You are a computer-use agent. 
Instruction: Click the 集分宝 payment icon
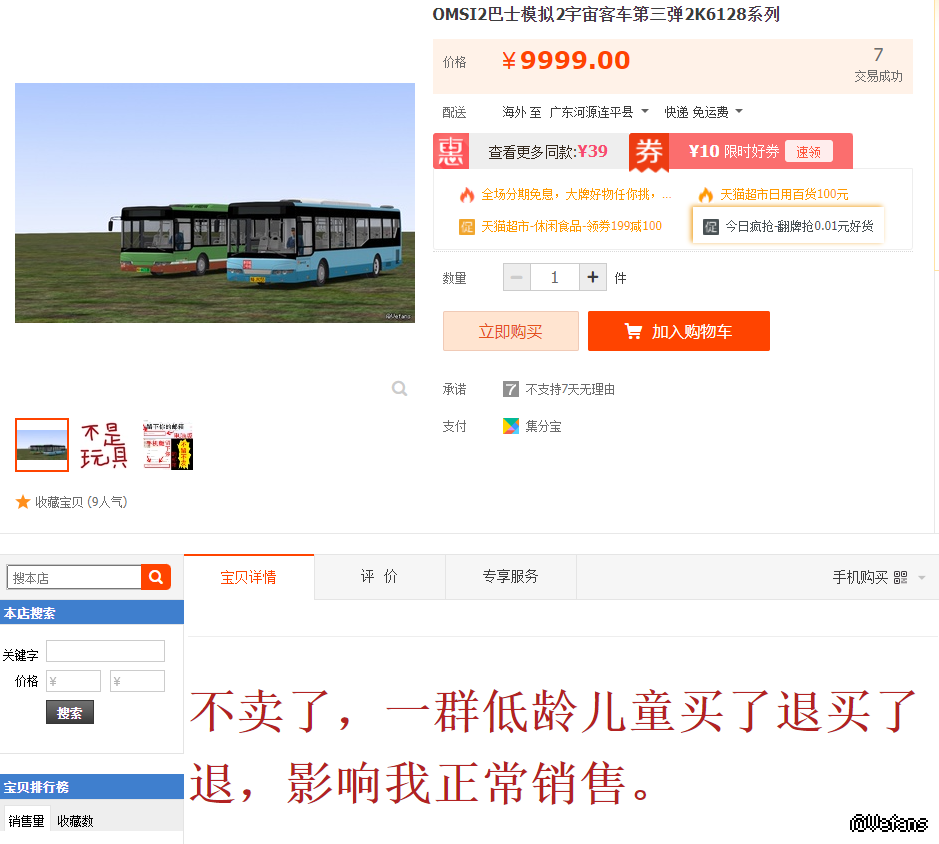[x=510, y=426]
